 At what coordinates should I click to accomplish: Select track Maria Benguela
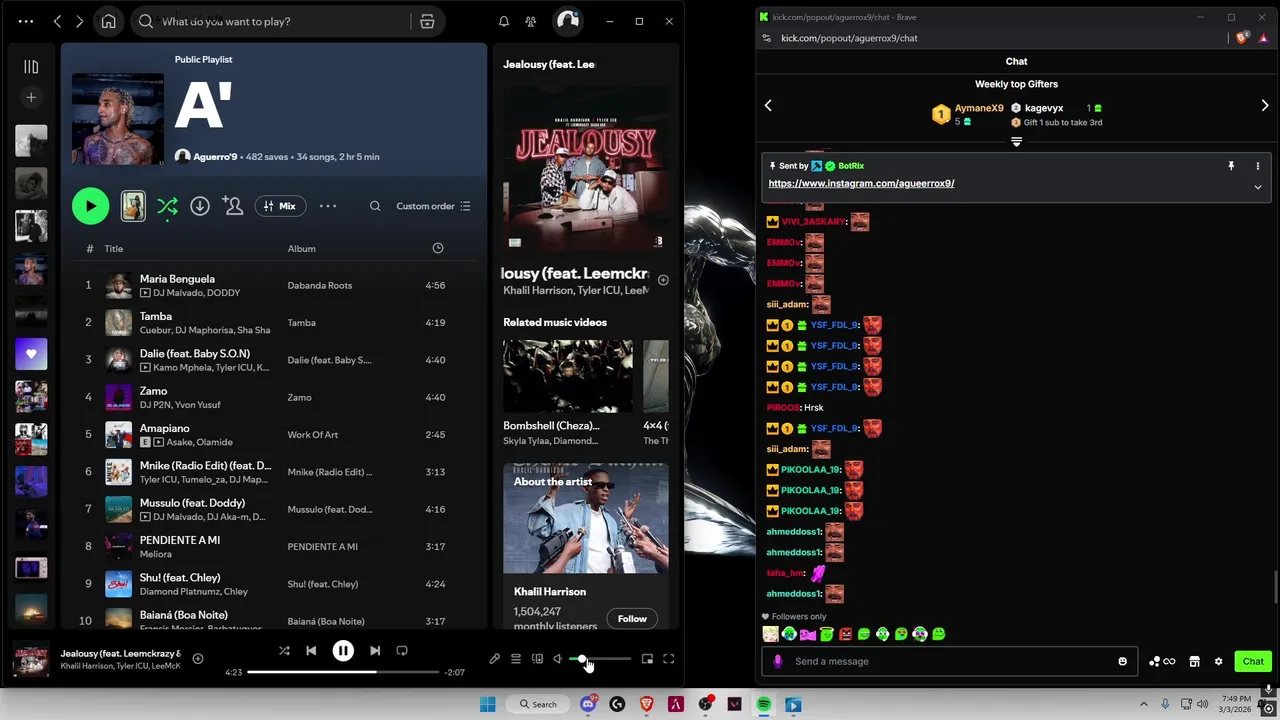[273, 286]
